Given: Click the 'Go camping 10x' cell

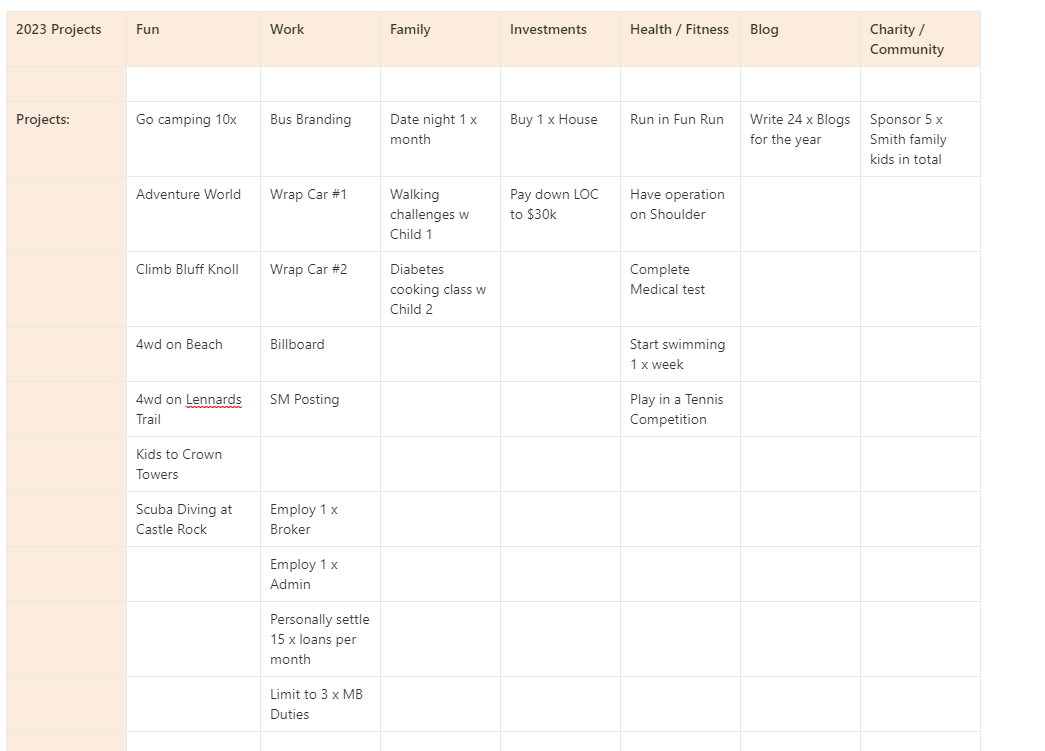Looking at the screenshot, I should 193,139.
